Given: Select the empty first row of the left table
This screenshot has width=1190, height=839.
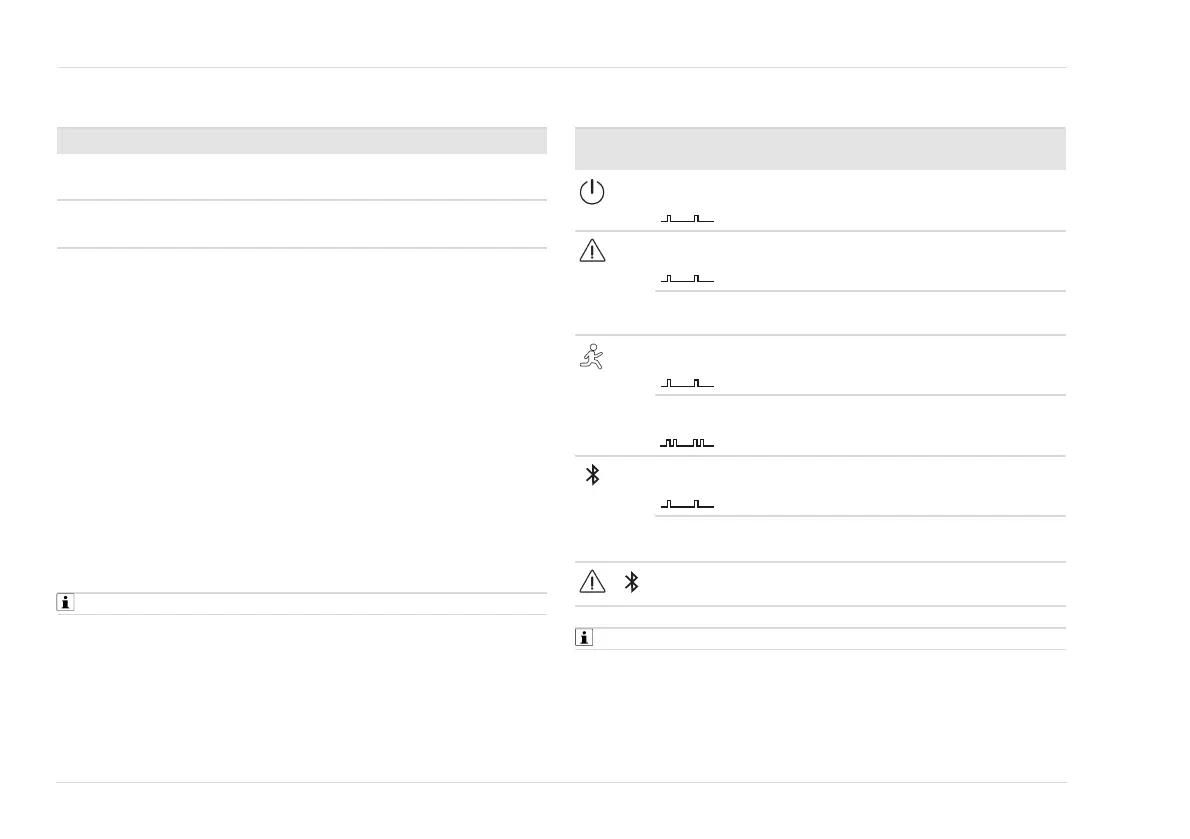Looking at the screenshot, I should (x=302, y=177).
